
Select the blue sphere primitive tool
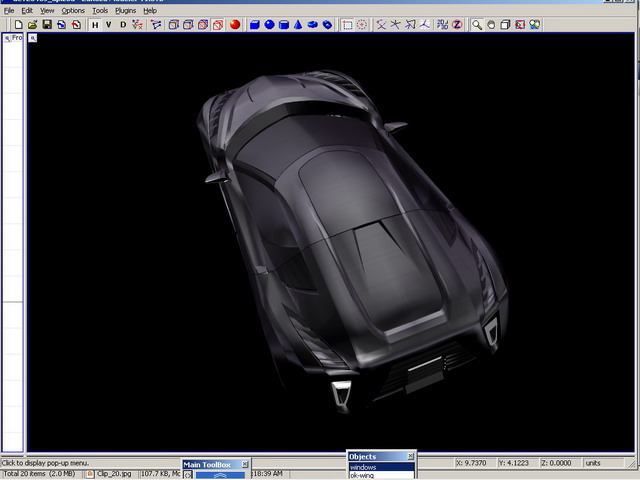pyautogui.click(x=270, y=24)
